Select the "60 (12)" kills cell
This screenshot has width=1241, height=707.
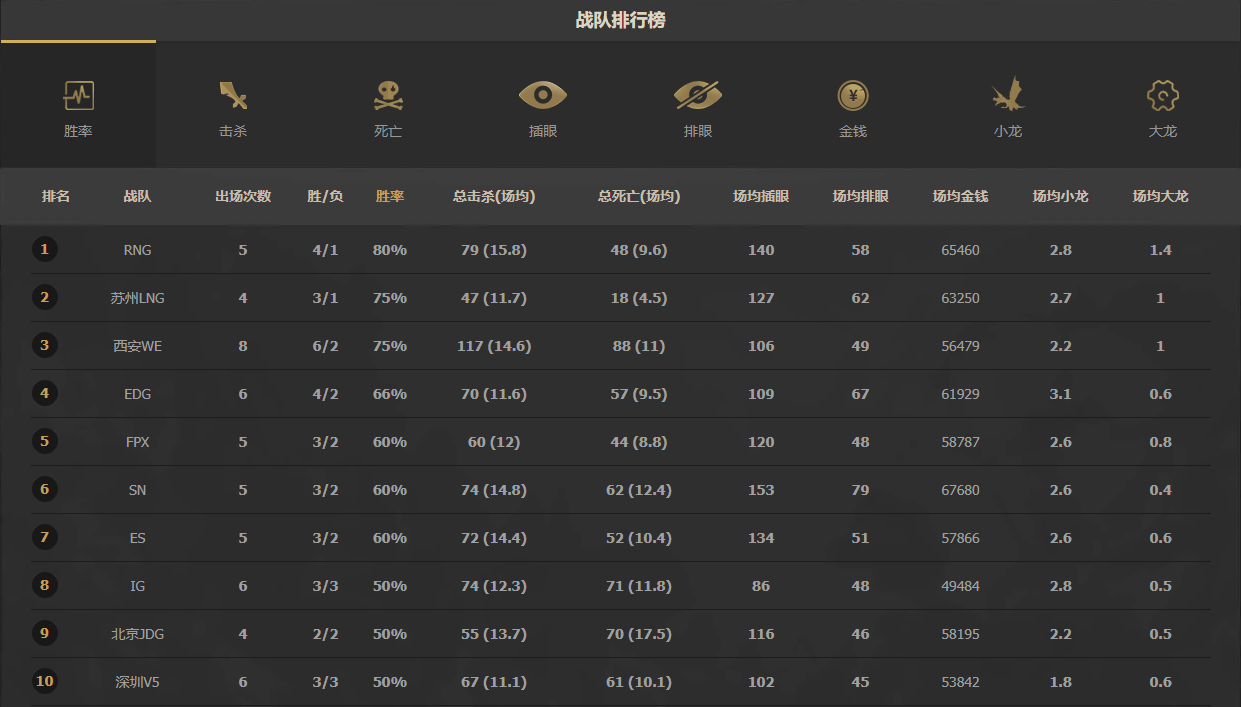click(494, 442)
